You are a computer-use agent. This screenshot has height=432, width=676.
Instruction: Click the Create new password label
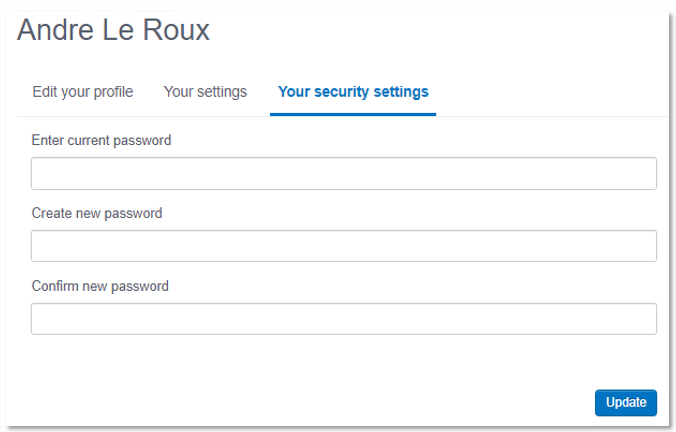click(97, 213)
